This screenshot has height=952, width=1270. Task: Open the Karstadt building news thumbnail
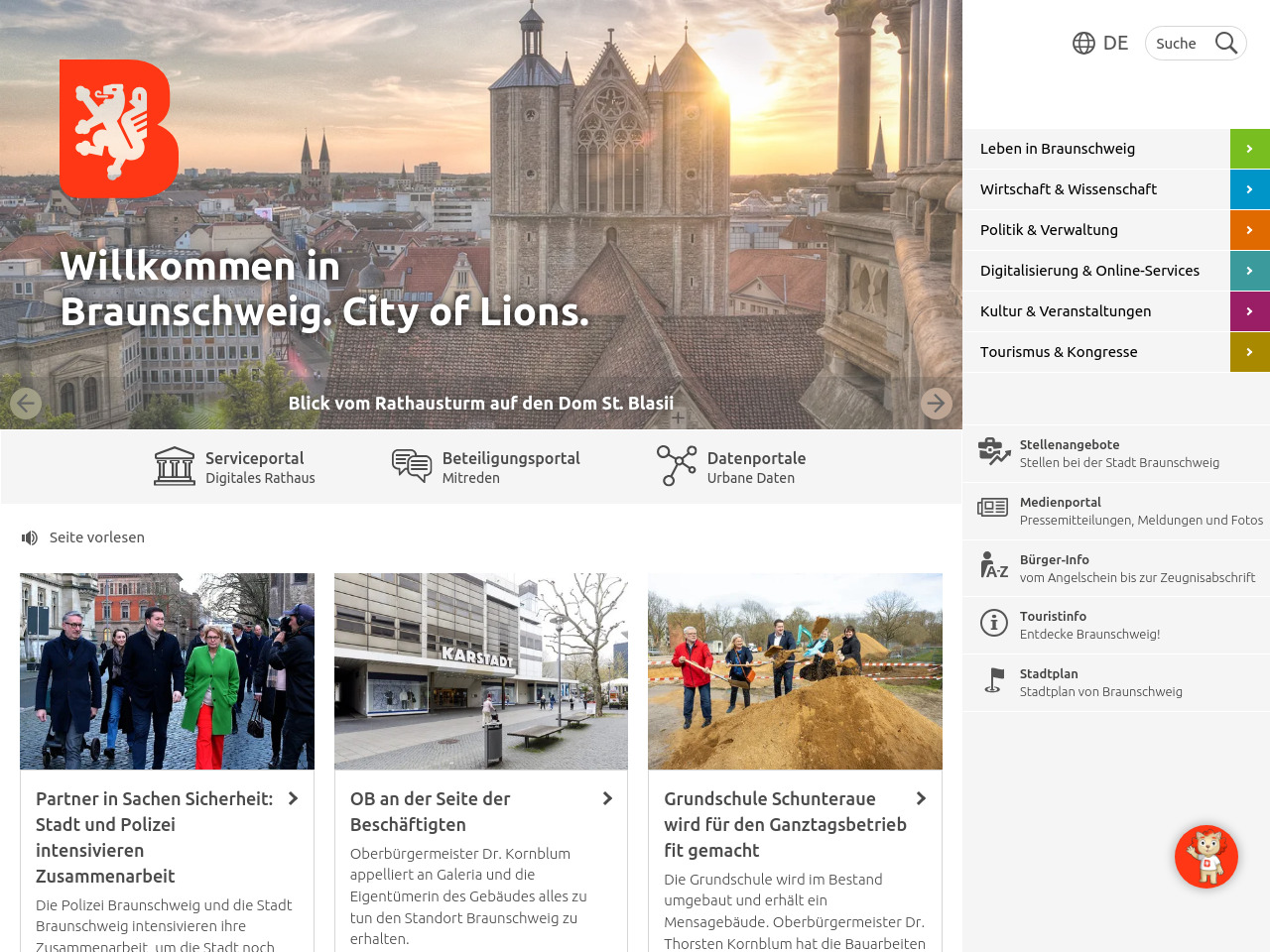[481, 671]
